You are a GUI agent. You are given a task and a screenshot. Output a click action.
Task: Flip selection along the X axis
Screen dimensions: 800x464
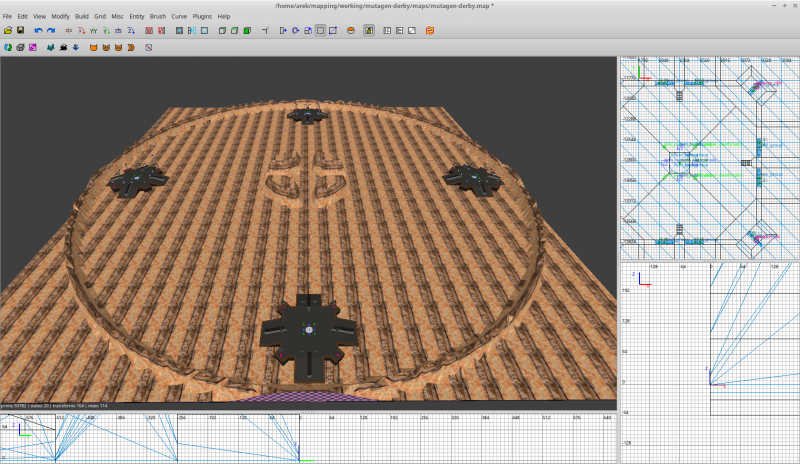point(69,31)
